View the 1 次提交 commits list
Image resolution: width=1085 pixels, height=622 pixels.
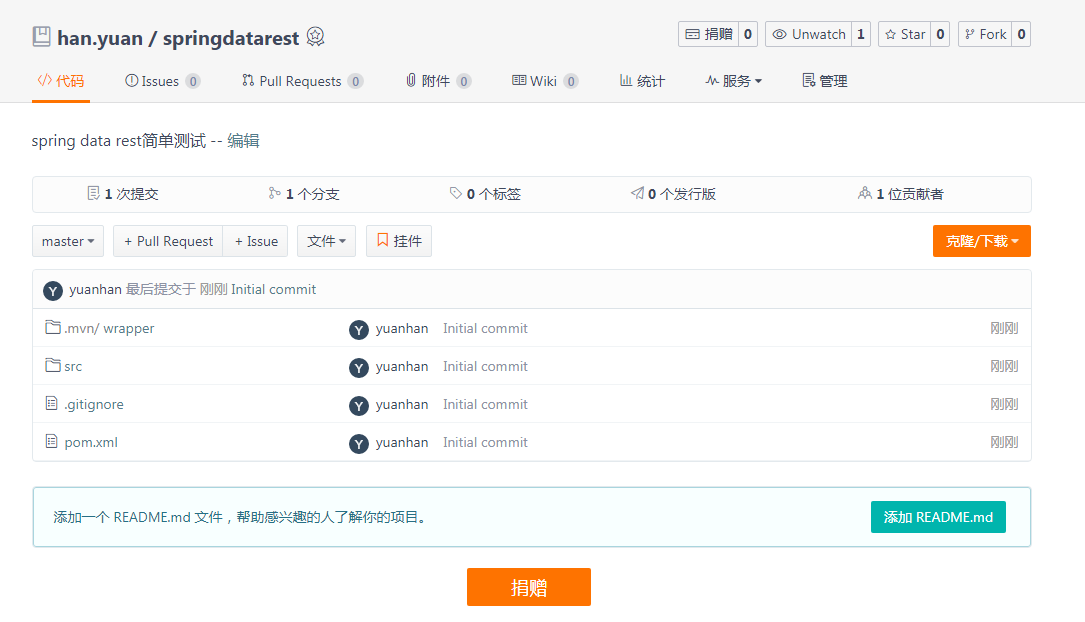(122, 194)
